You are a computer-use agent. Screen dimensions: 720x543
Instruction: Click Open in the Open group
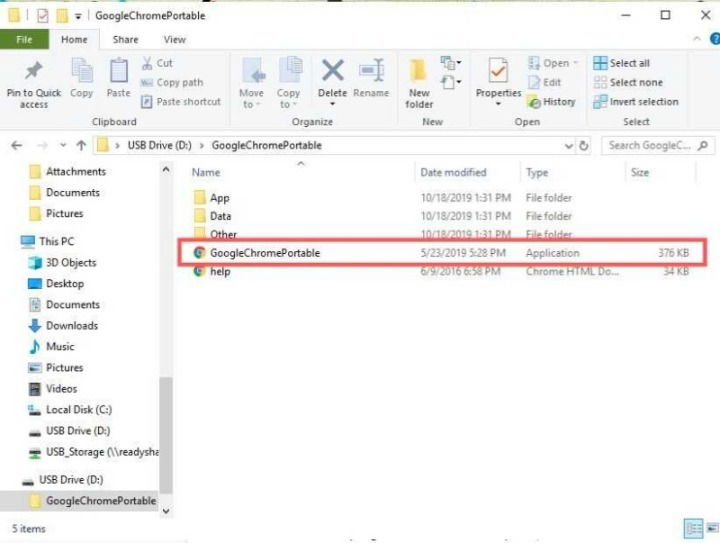[x=553, y=63]
